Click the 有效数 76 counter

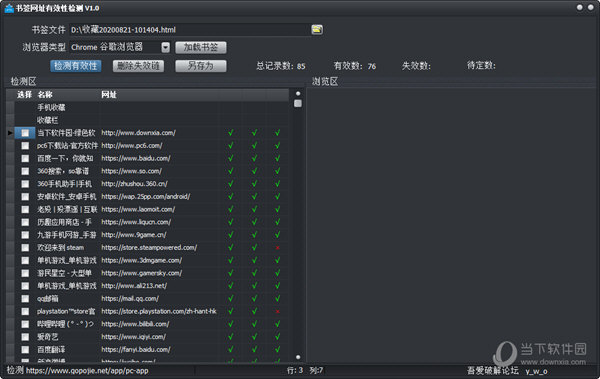355,66
